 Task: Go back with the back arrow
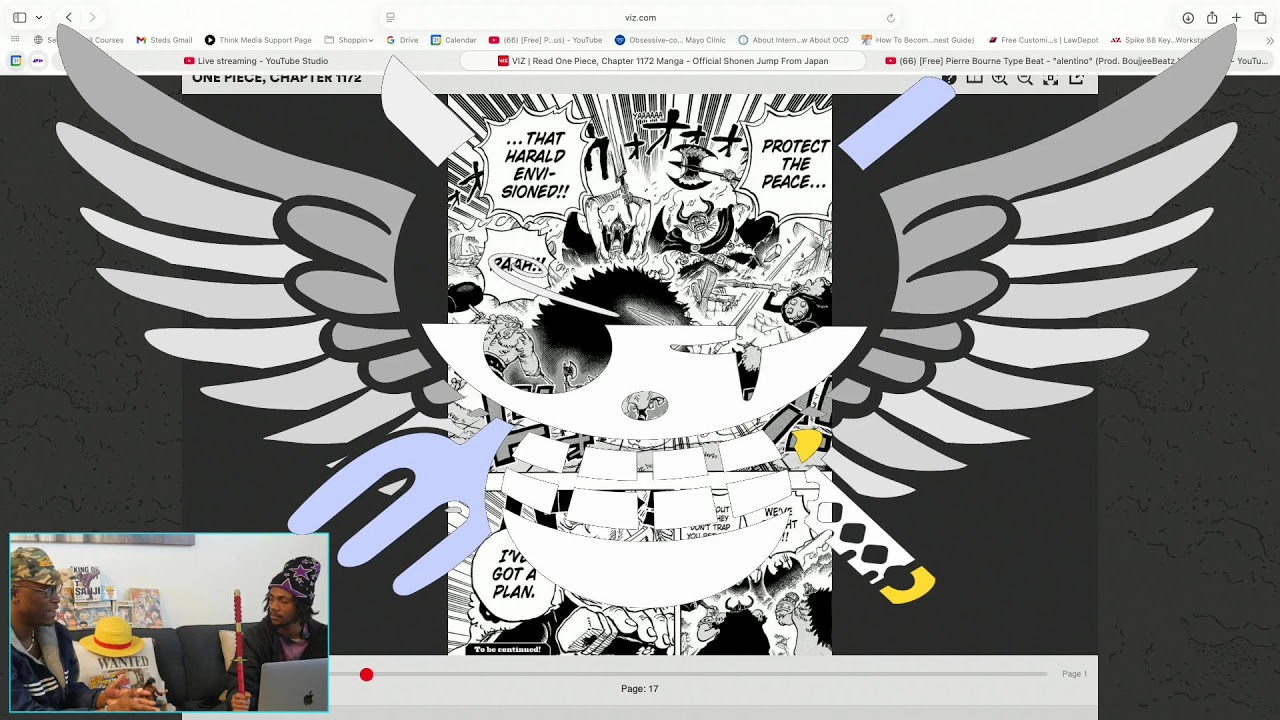(x=69, y=17)
